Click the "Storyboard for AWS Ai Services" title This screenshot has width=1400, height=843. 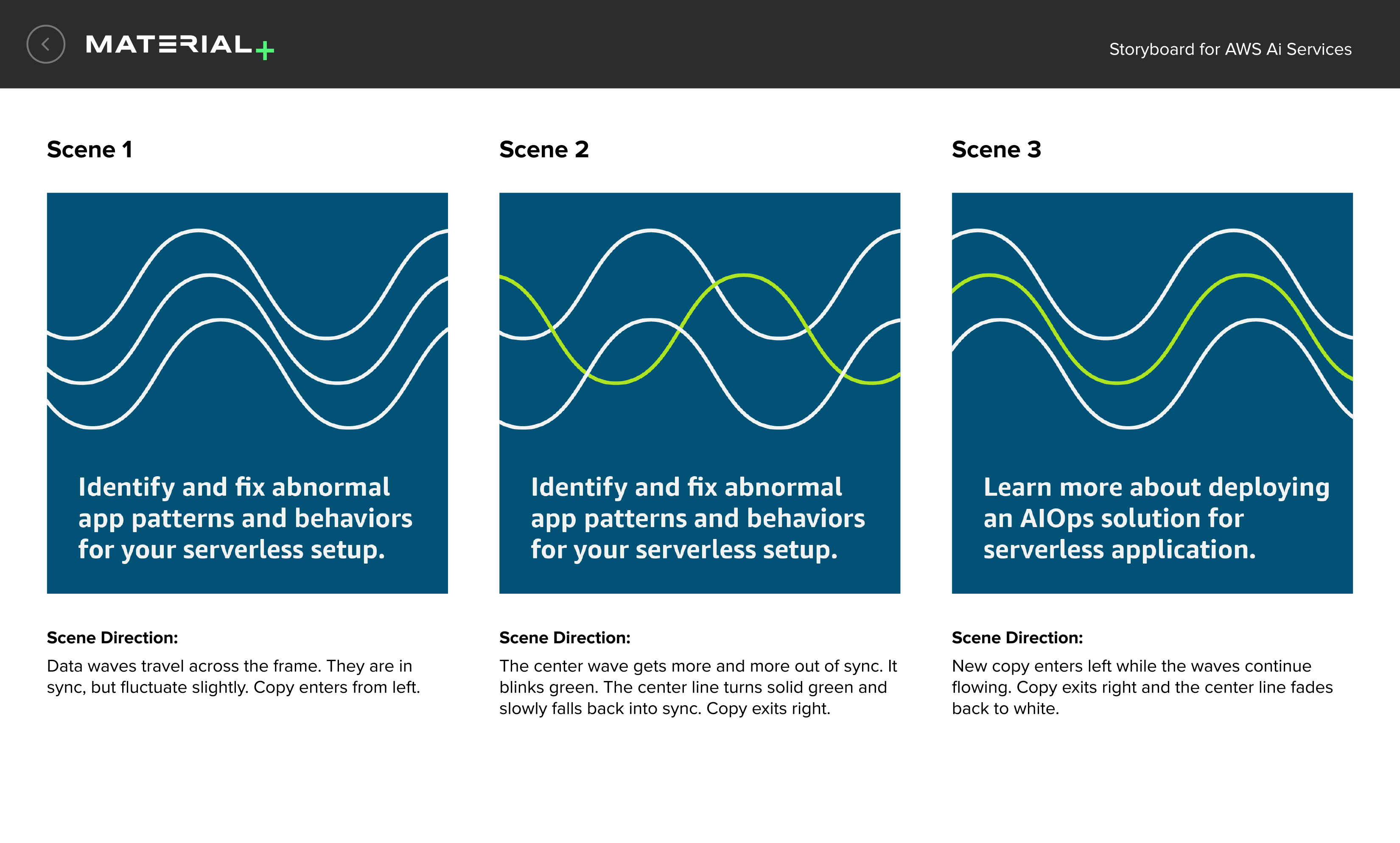[x=1230, y=50]
